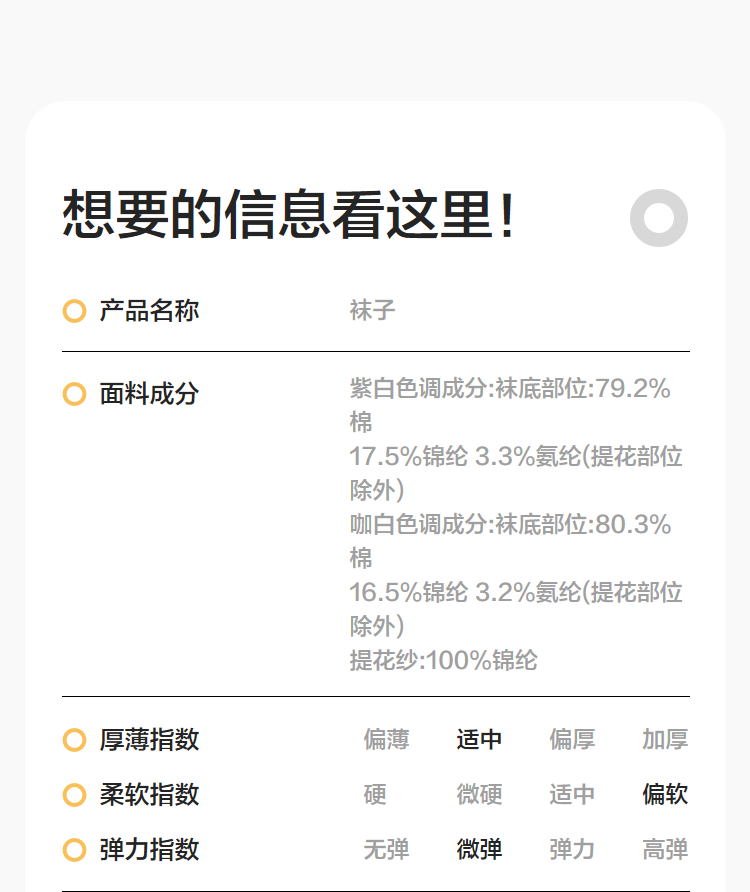Click the bullet icon beside 面料成分
The image size is (750, 892).
pos(74,394)
